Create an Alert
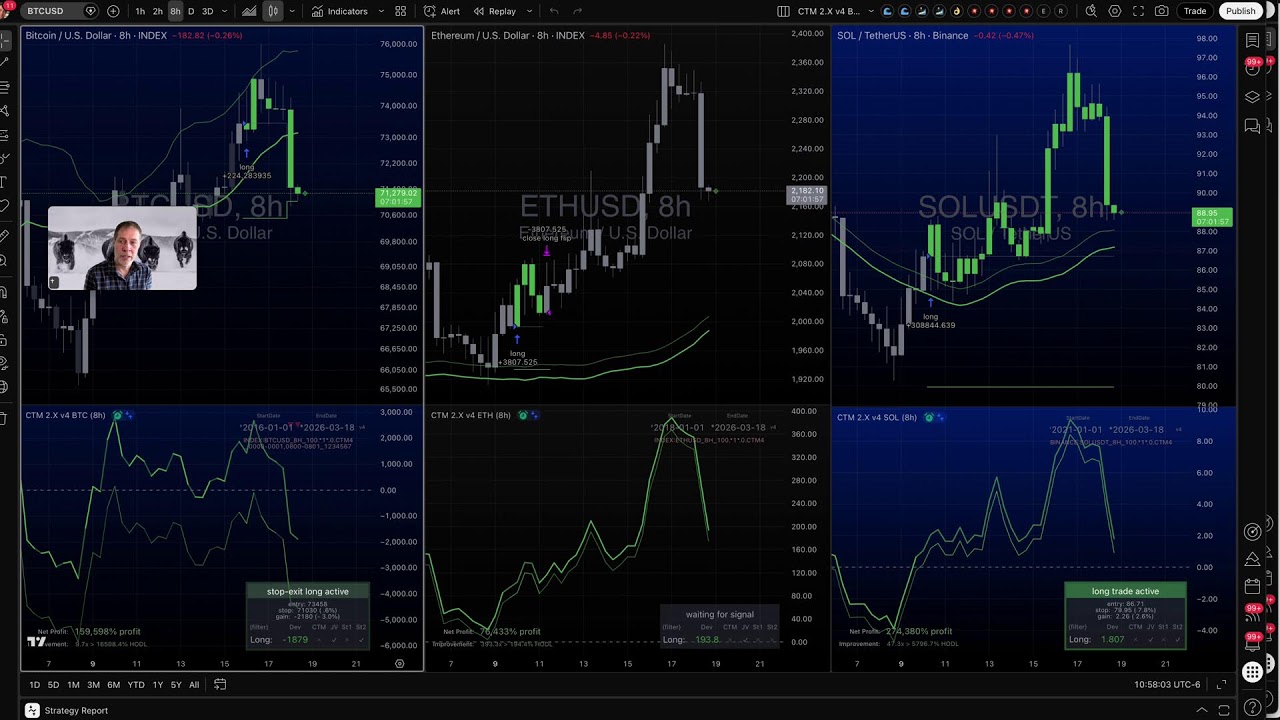1280x720 pixels. click(442, 11)
